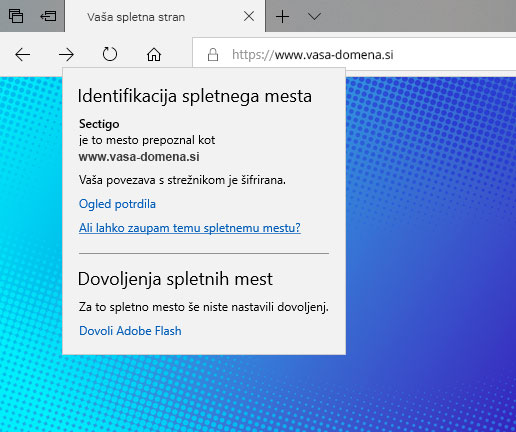The image size is (516, 432).
Task: Go to the Home page icon
Action: [154, 54]
